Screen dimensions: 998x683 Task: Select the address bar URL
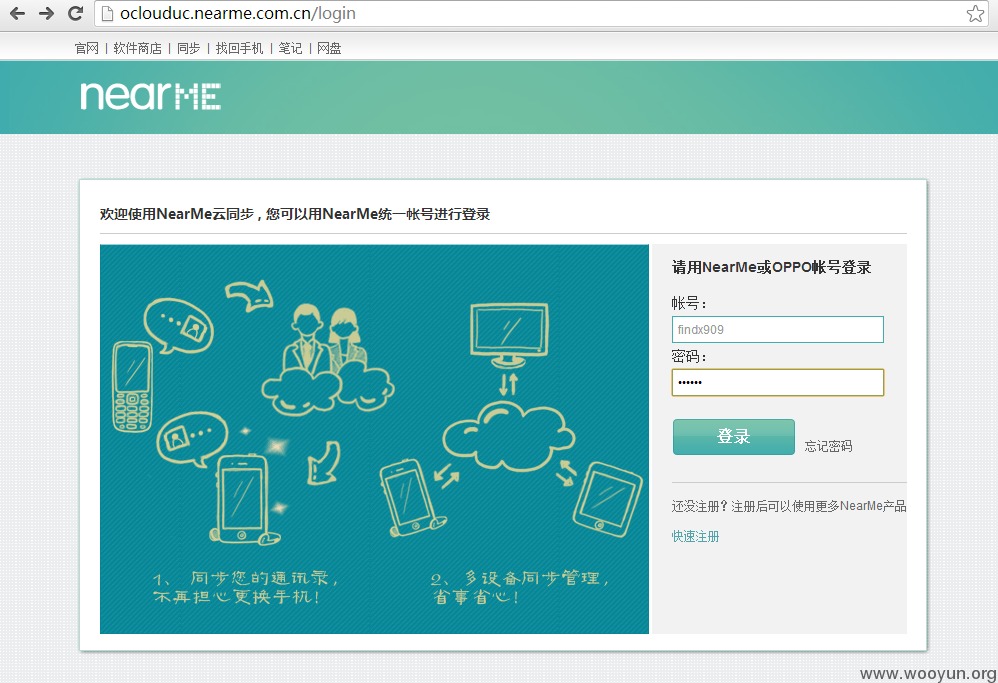[237, 13]
